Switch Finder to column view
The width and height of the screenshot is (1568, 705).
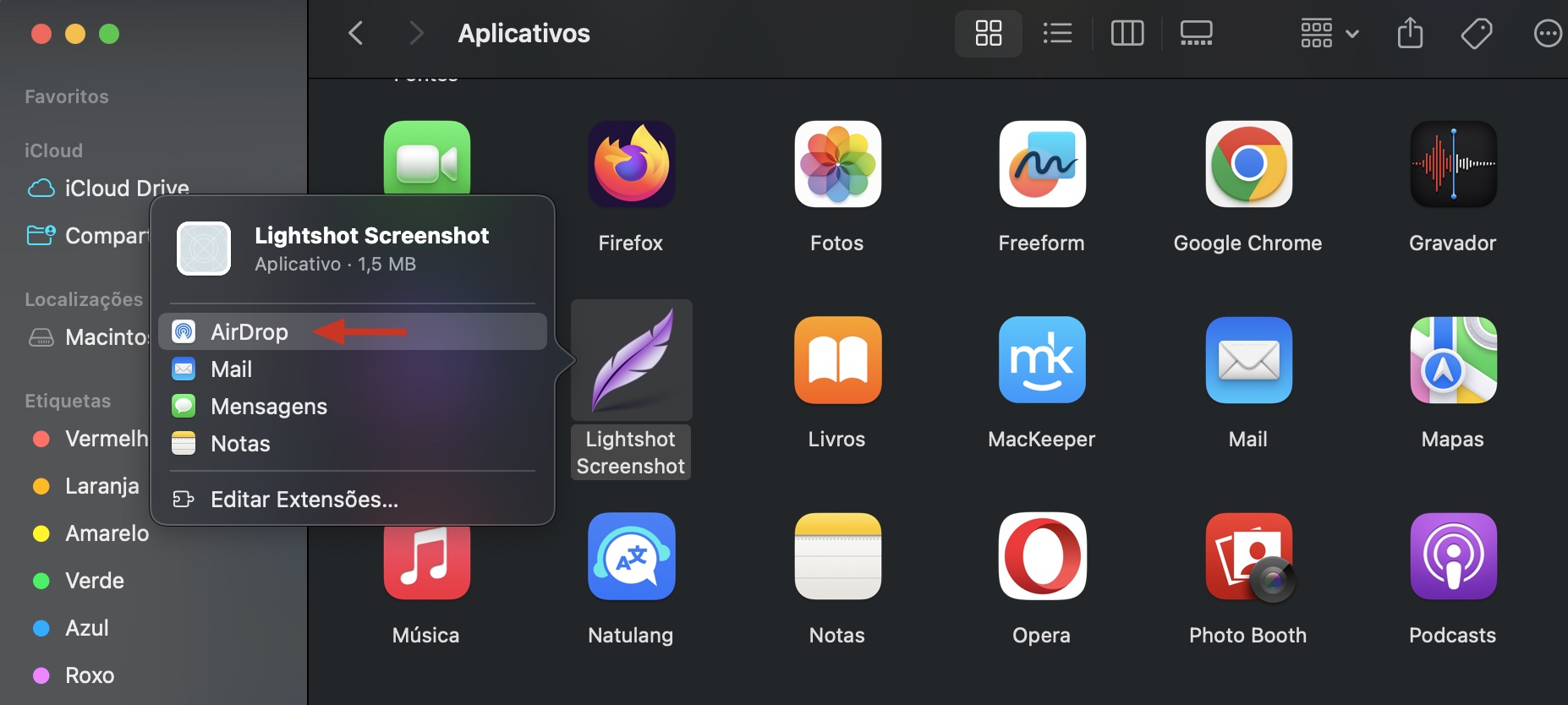tap(1127, 34)
